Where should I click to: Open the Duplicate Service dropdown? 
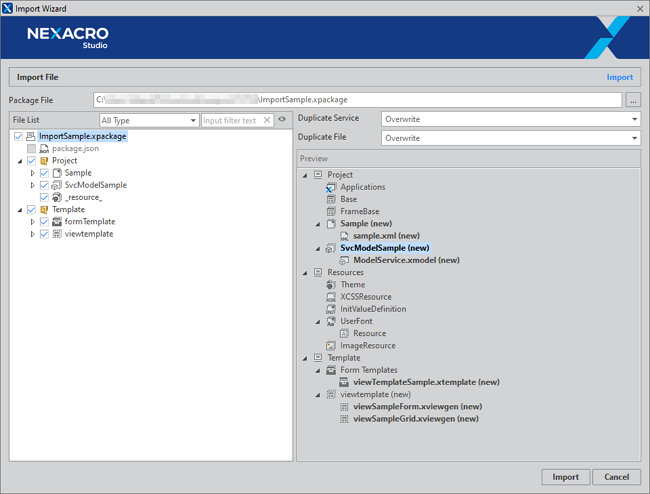pos(510,118)
